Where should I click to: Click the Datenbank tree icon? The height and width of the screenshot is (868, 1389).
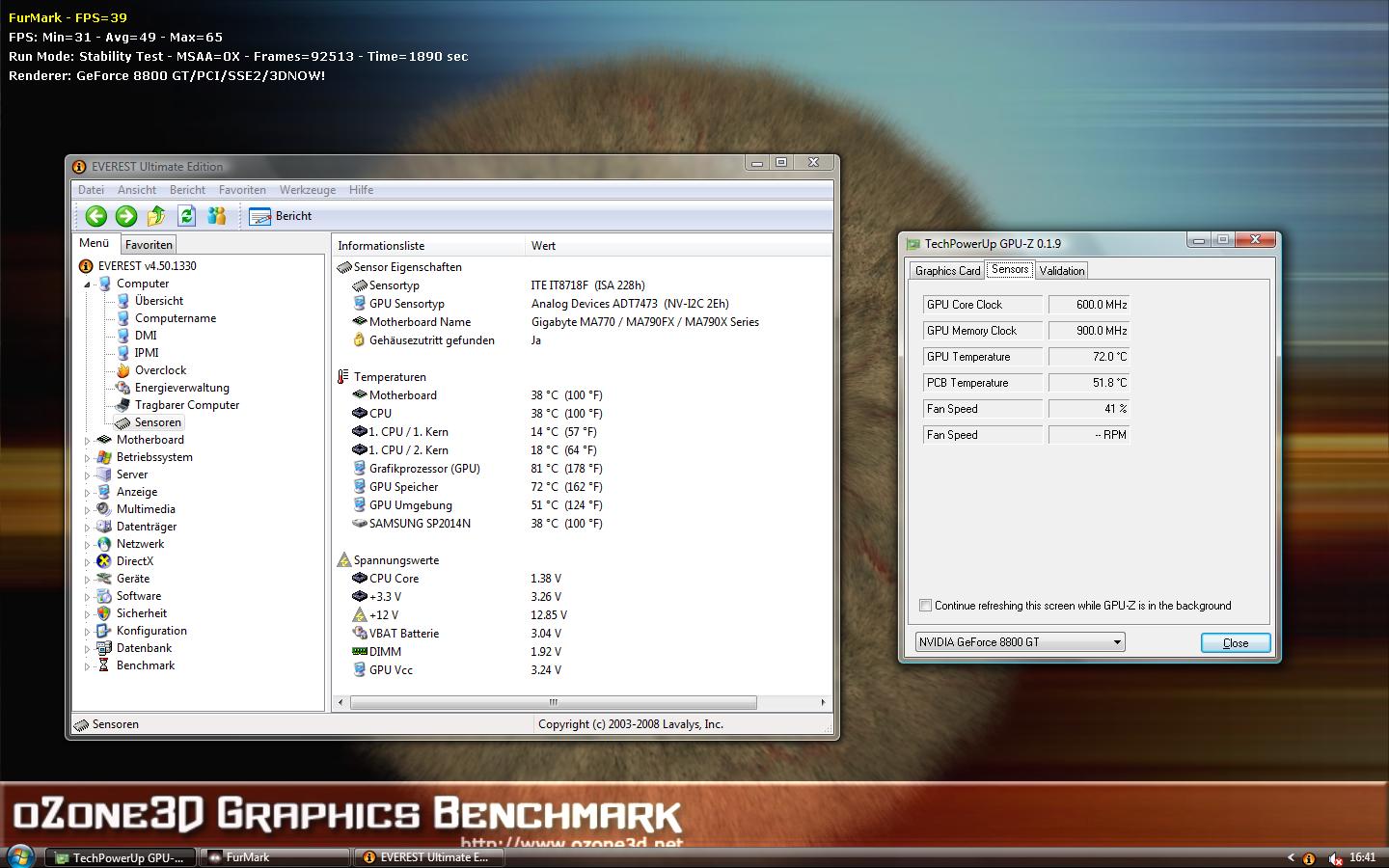(104, 648)
